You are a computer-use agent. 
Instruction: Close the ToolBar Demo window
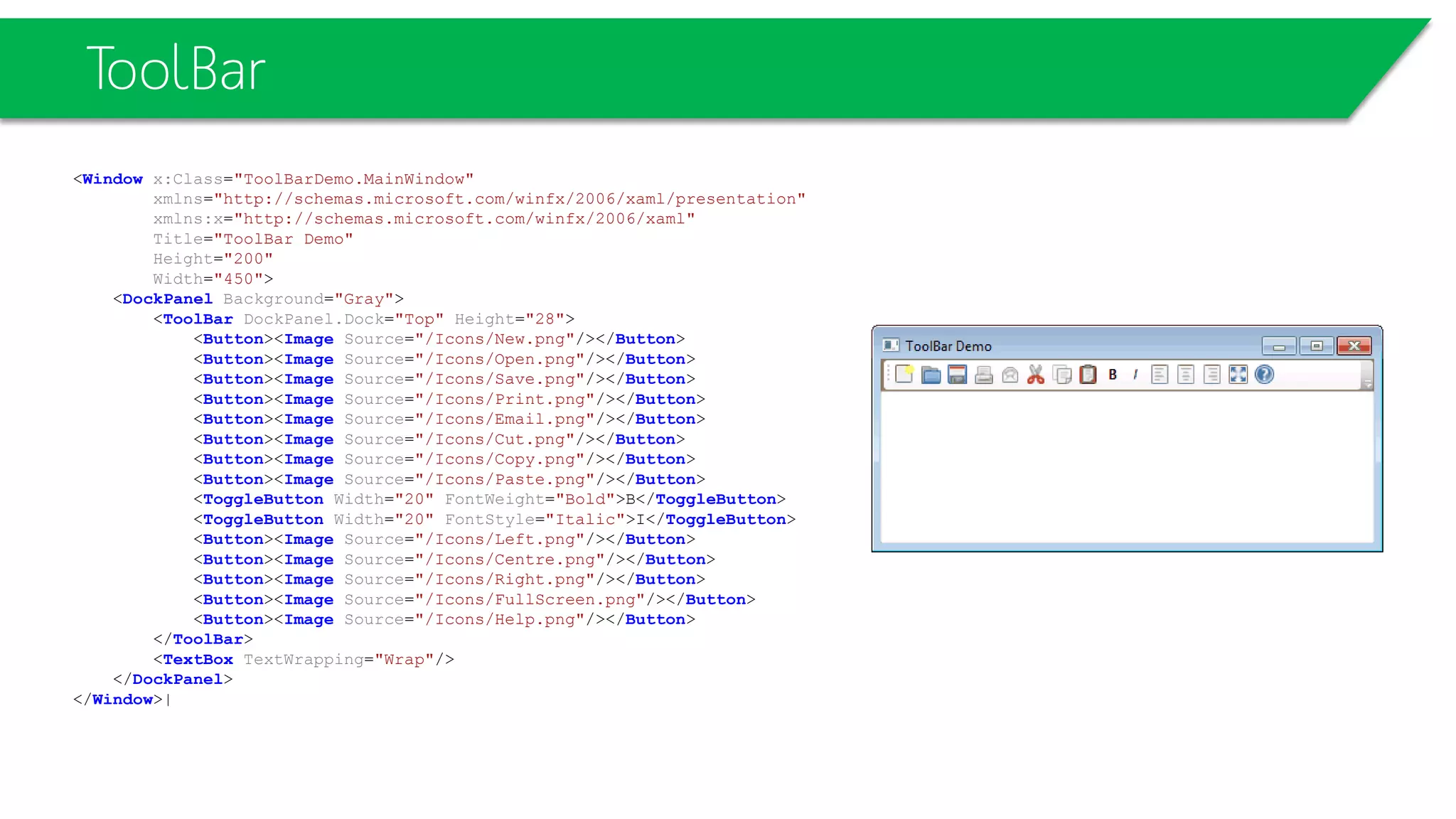1354,346
